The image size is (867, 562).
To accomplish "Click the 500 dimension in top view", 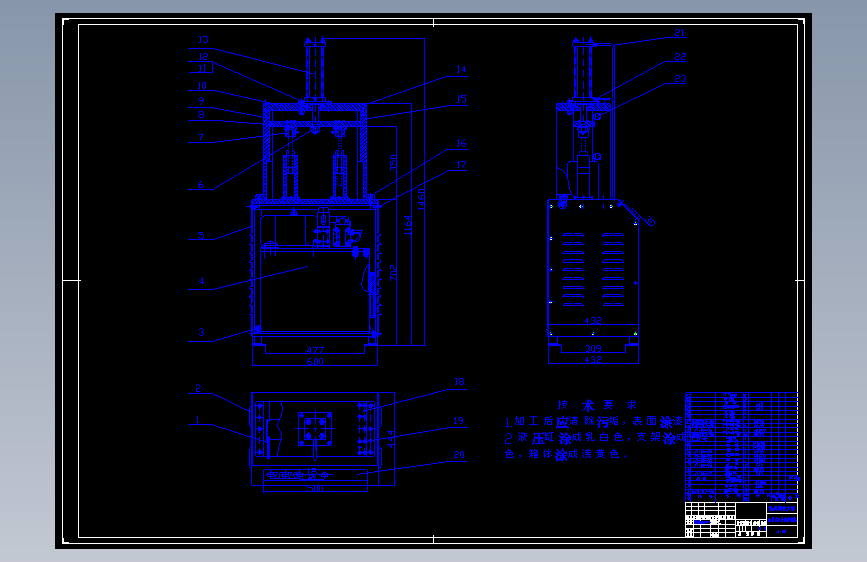I will click(315, 489).
